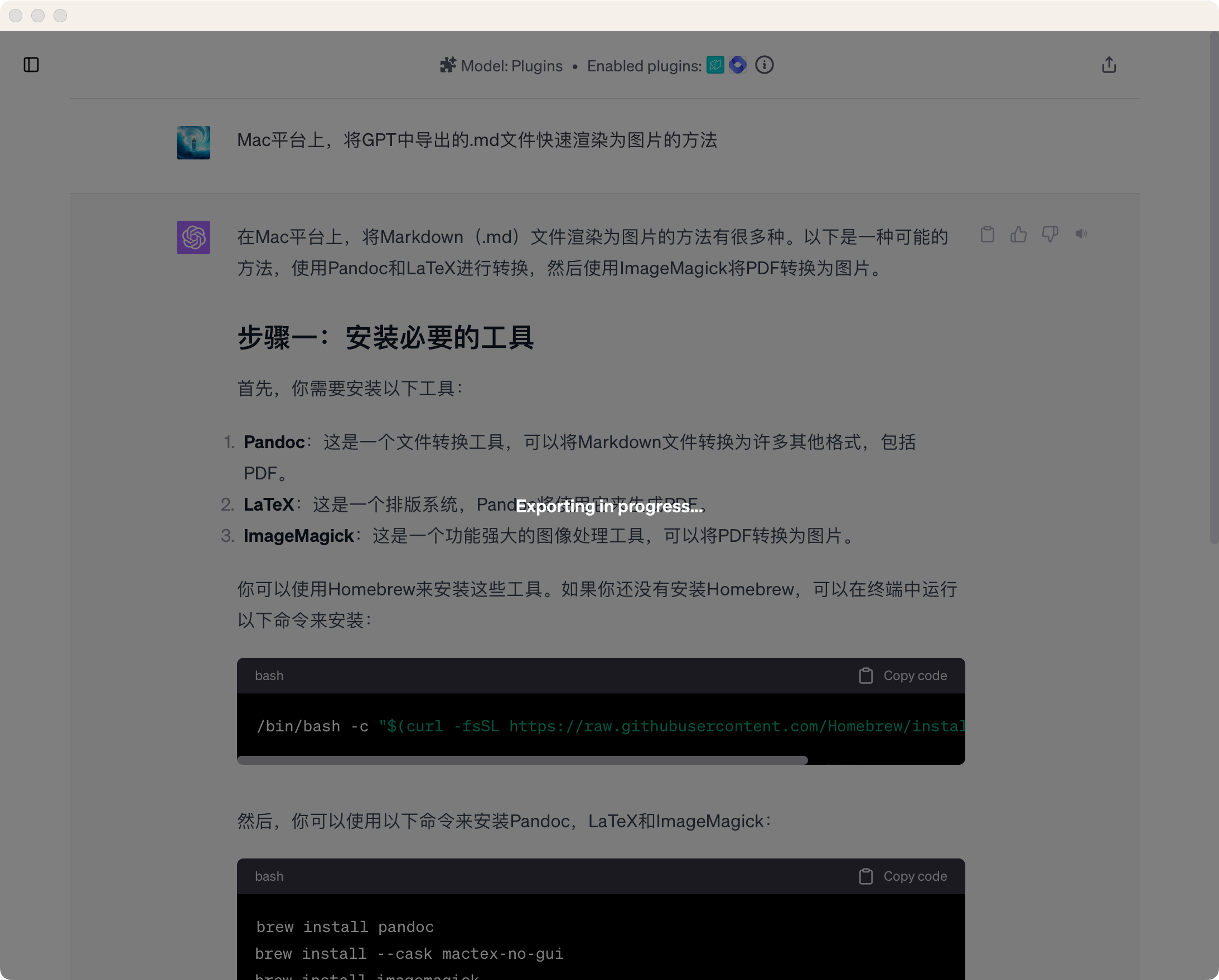Select the bash label on first code block
This screenshot has width=1219, height=980.
coord(269,675)
